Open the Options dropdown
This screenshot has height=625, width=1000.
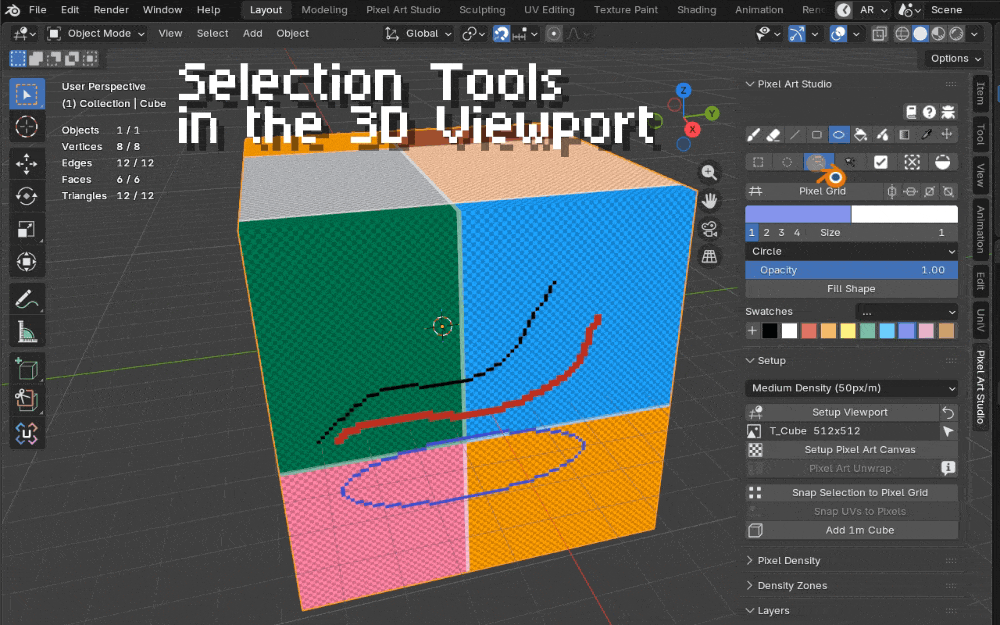point(955,58)
